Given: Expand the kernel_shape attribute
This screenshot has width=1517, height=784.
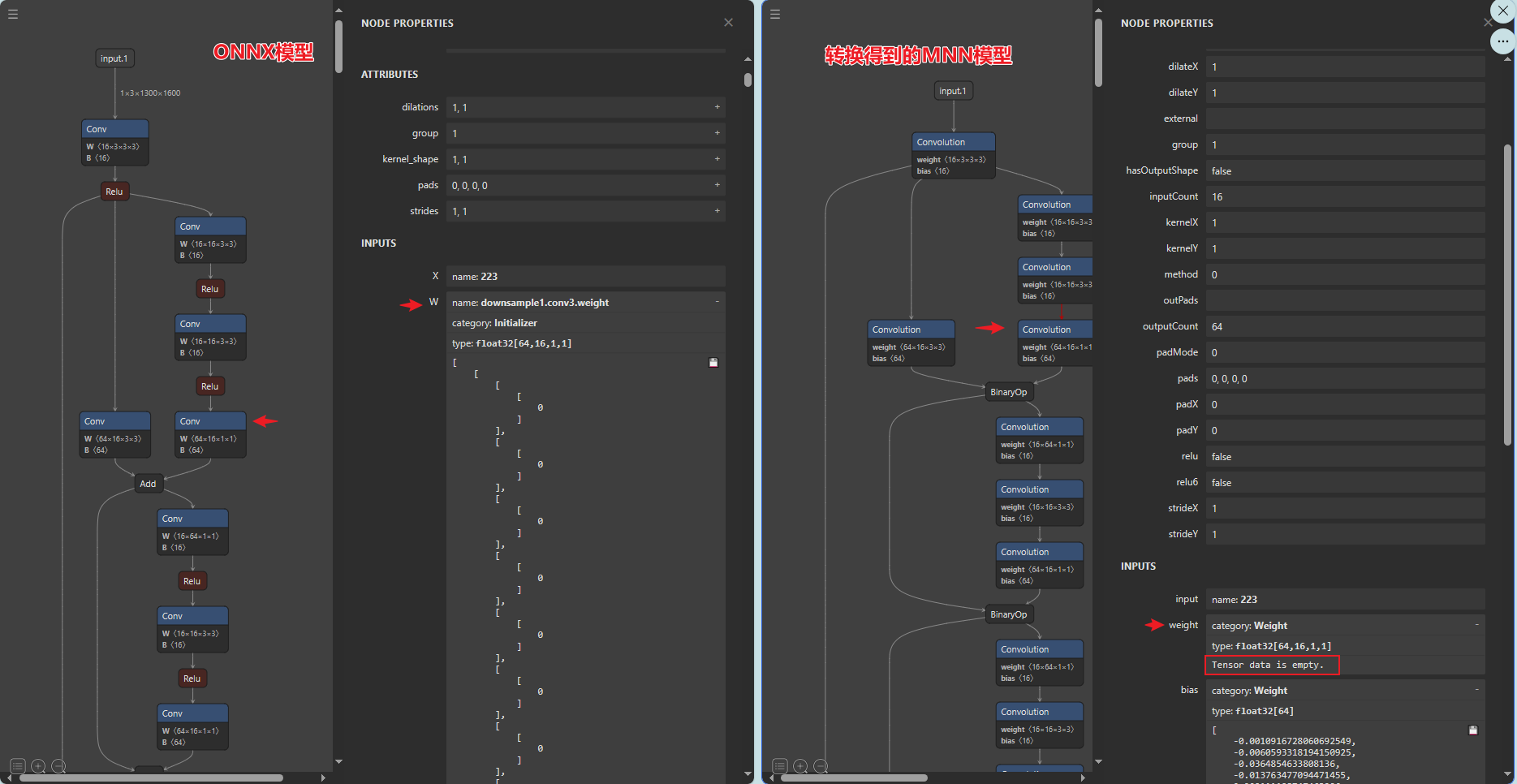Looking at the screenshot, I should click(717, 159).
